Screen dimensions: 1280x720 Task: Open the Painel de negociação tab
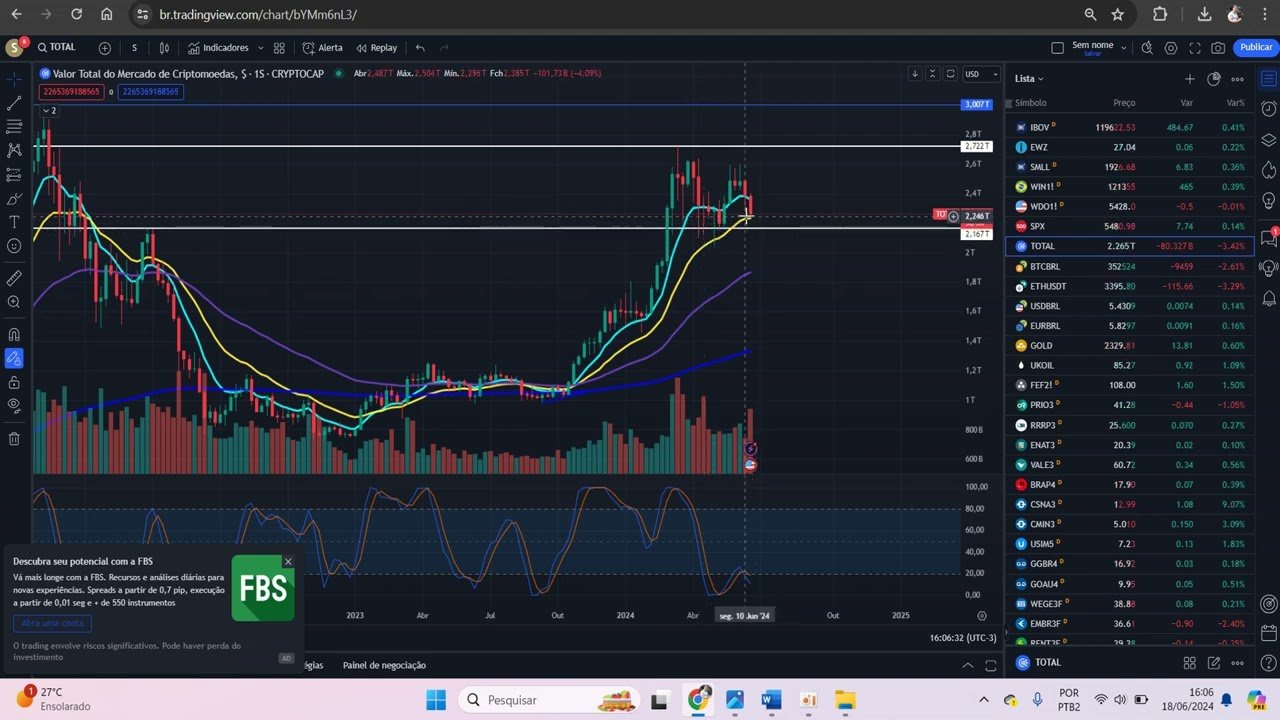384,665
